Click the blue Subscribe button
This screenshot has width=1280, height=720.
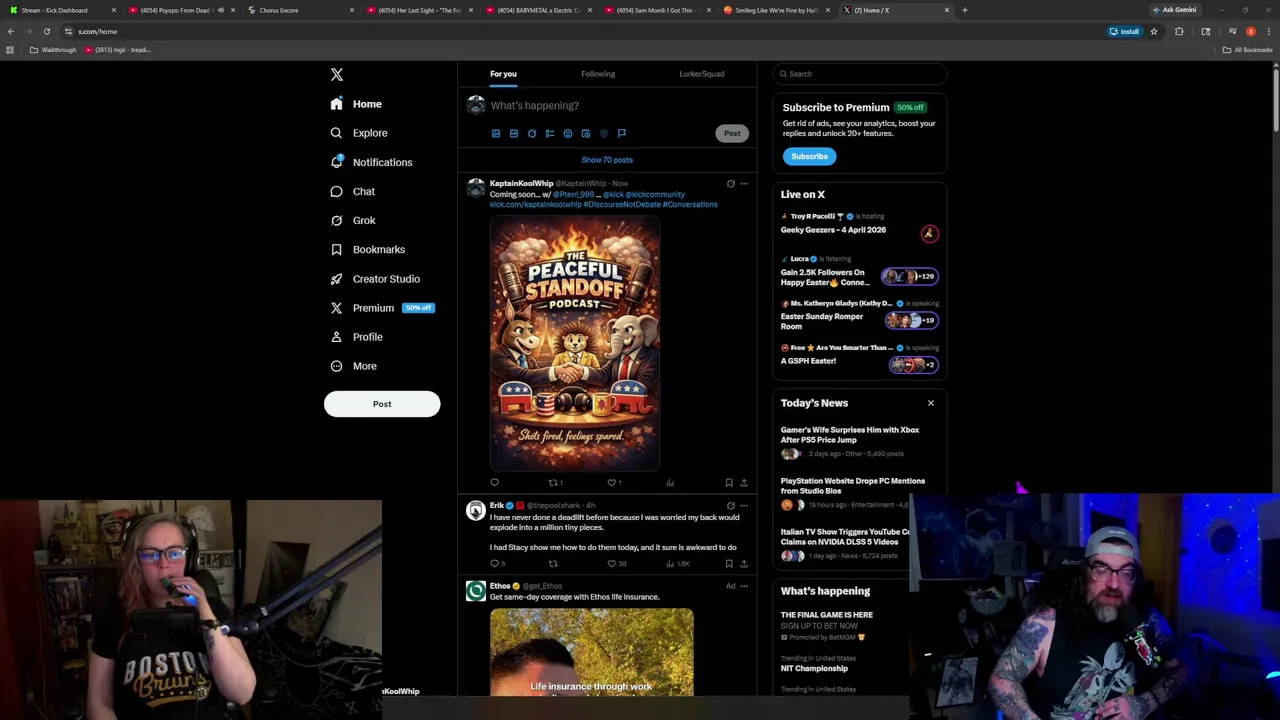pyautogui.click(x=809, y=156)
